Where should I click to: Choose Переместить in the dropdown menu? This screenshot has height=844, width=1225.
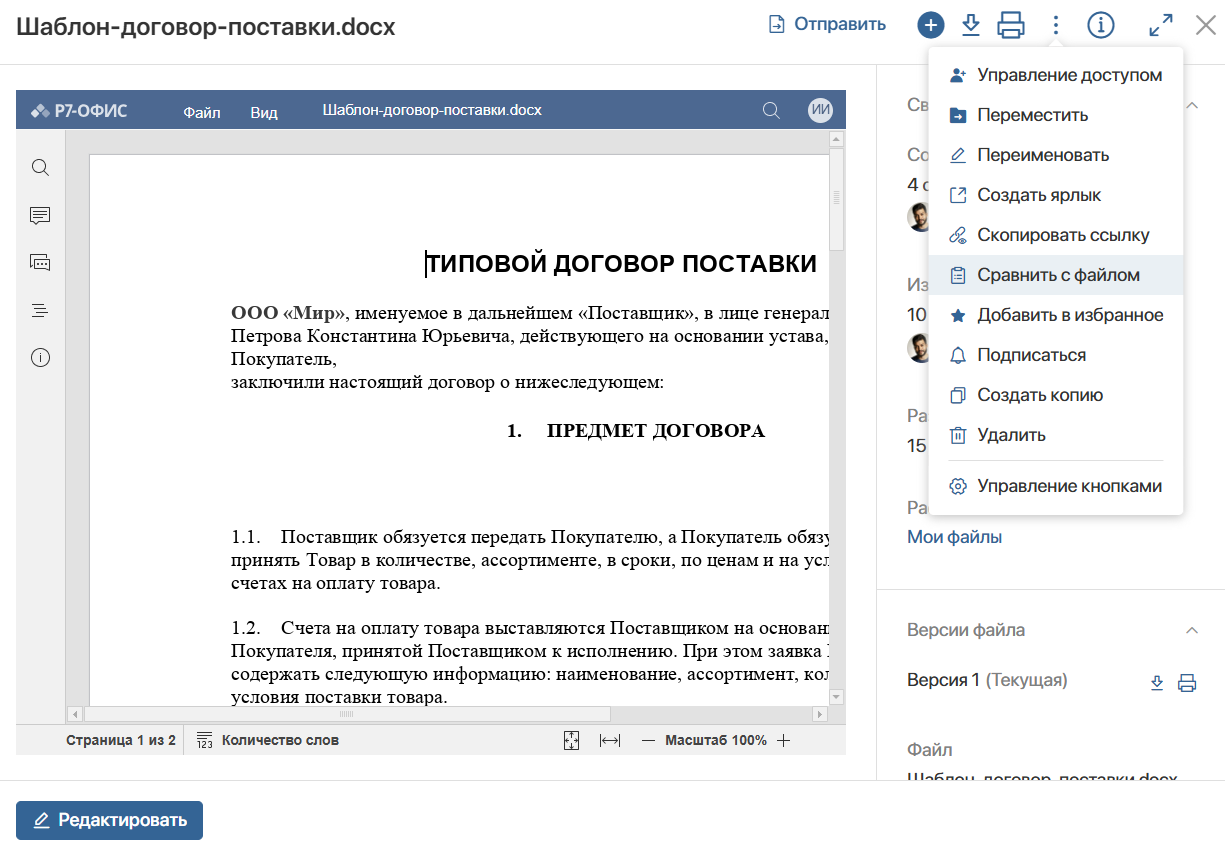pos(1056,115)
